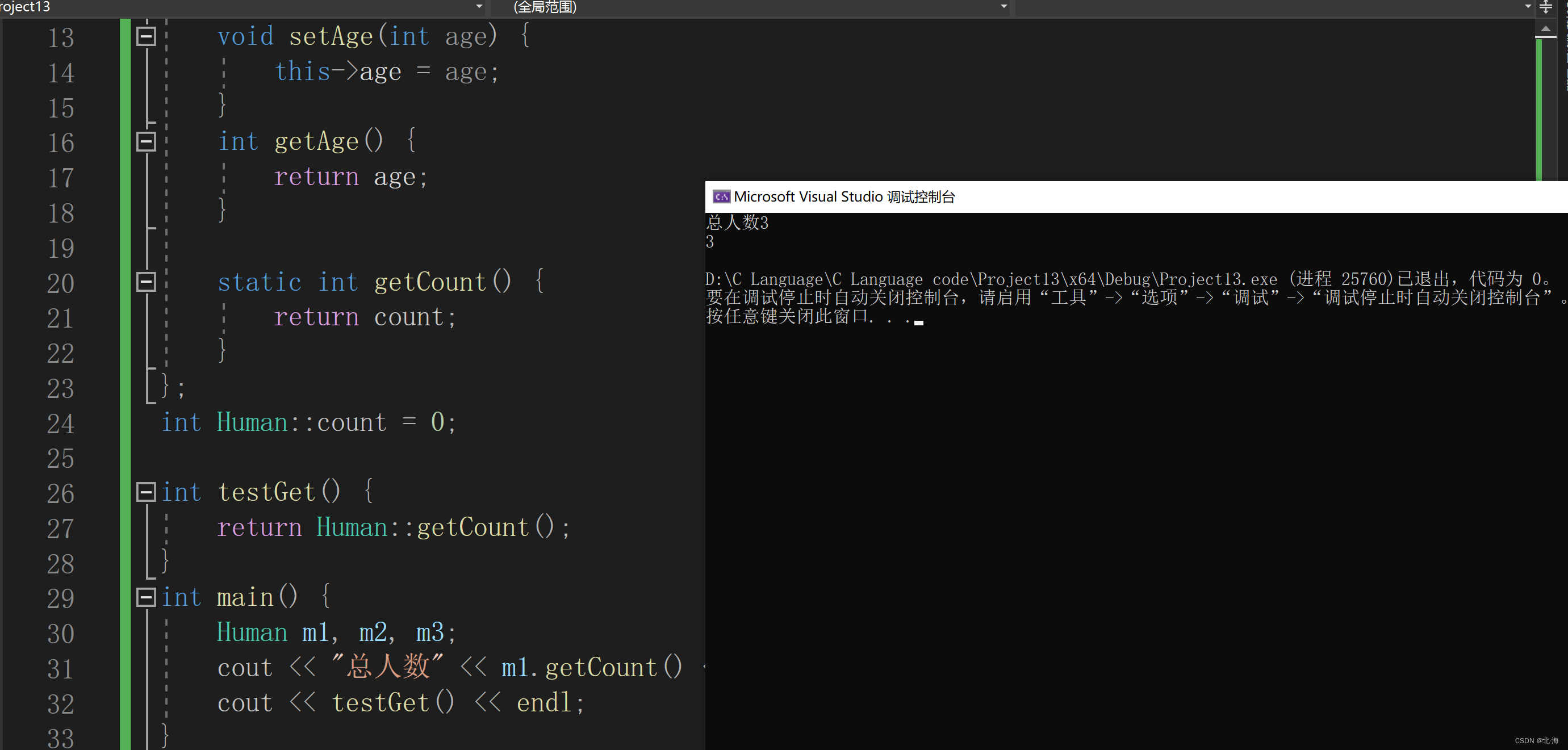
Task: Collapse the setAge function block
Action: click(x=146, y=36)
